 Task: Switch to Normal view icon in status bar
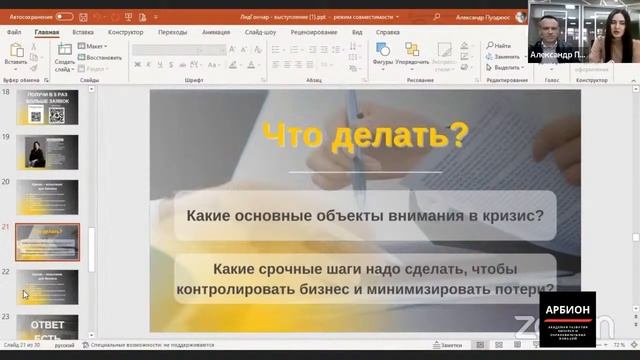[480, 345]
